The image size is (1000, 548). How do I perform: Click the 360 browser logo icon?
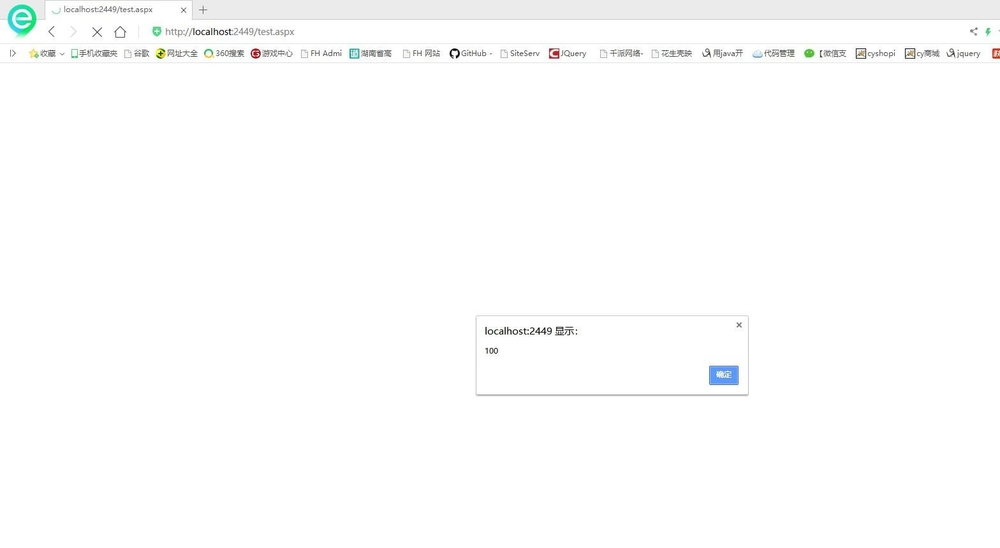point(21,19)
